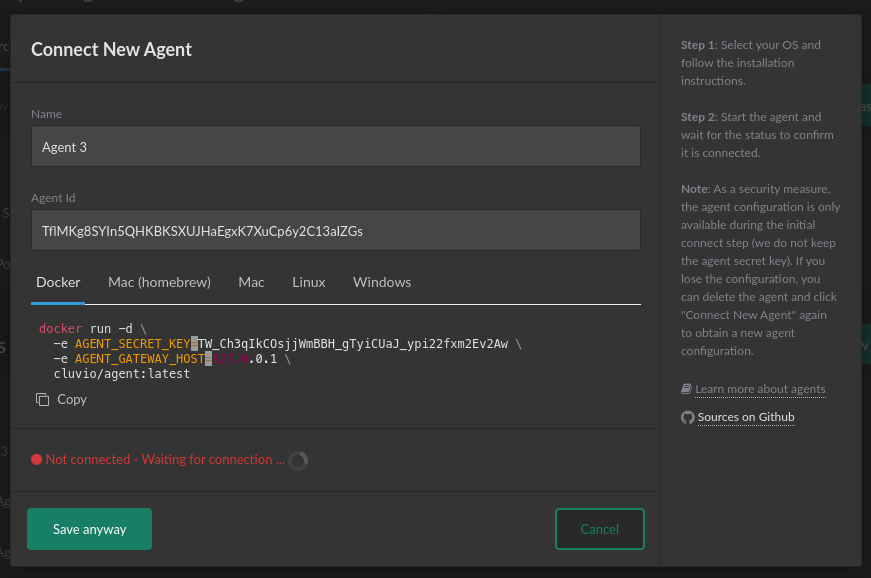Open the Mac (homebrew) tab
Image resolution: width=871 pixels, height=578 pixels.
(x=159, y=282)
